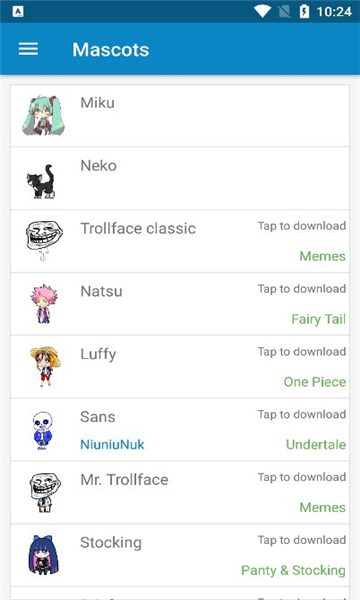Screen dimensions: 360x600
Task: Select the Panty & Stocking category label
Action: coord(293,570)
